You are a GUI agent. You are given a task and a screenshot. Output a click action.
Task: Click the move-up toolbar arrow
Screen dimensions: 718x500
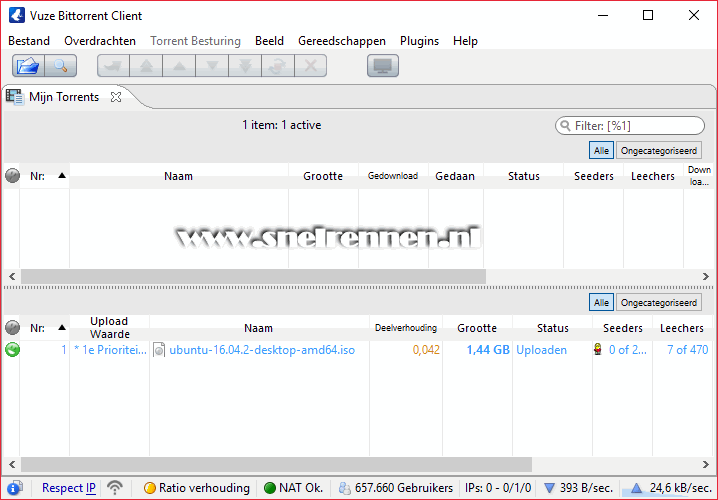pos(179,66)
